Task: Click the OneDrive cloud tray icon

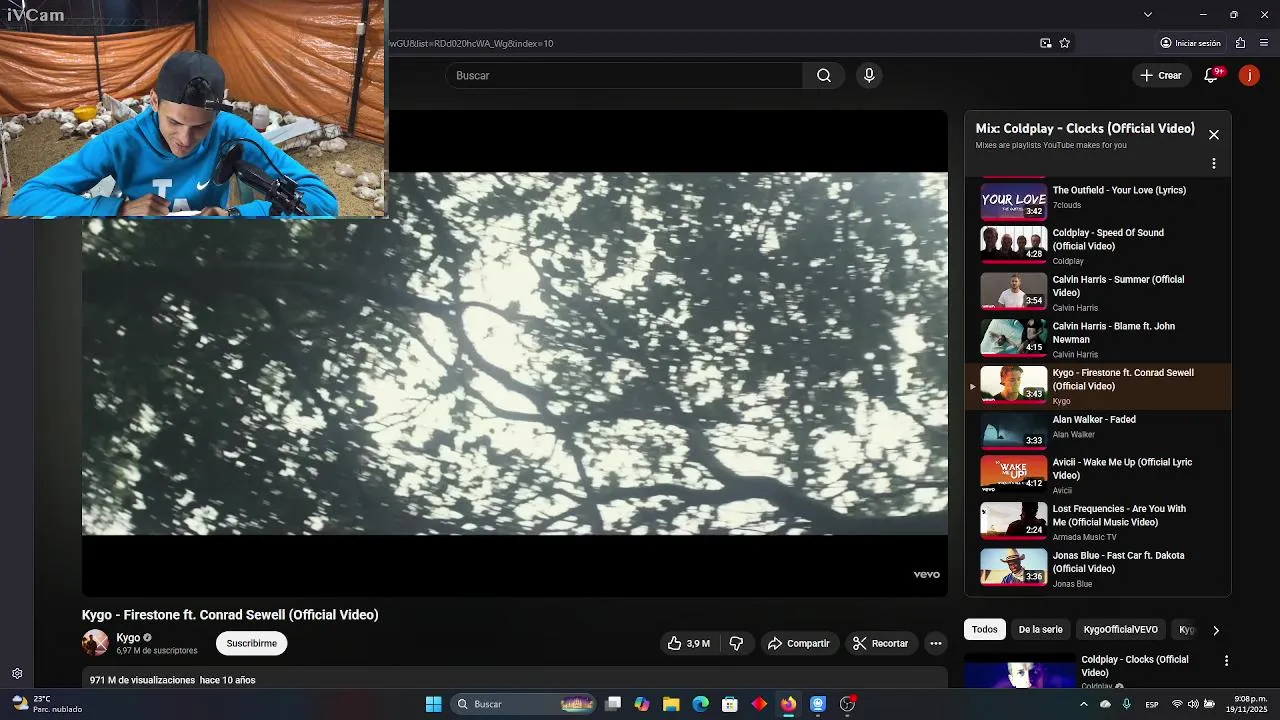Action: pyautogui.click(x=1105, y=704)
